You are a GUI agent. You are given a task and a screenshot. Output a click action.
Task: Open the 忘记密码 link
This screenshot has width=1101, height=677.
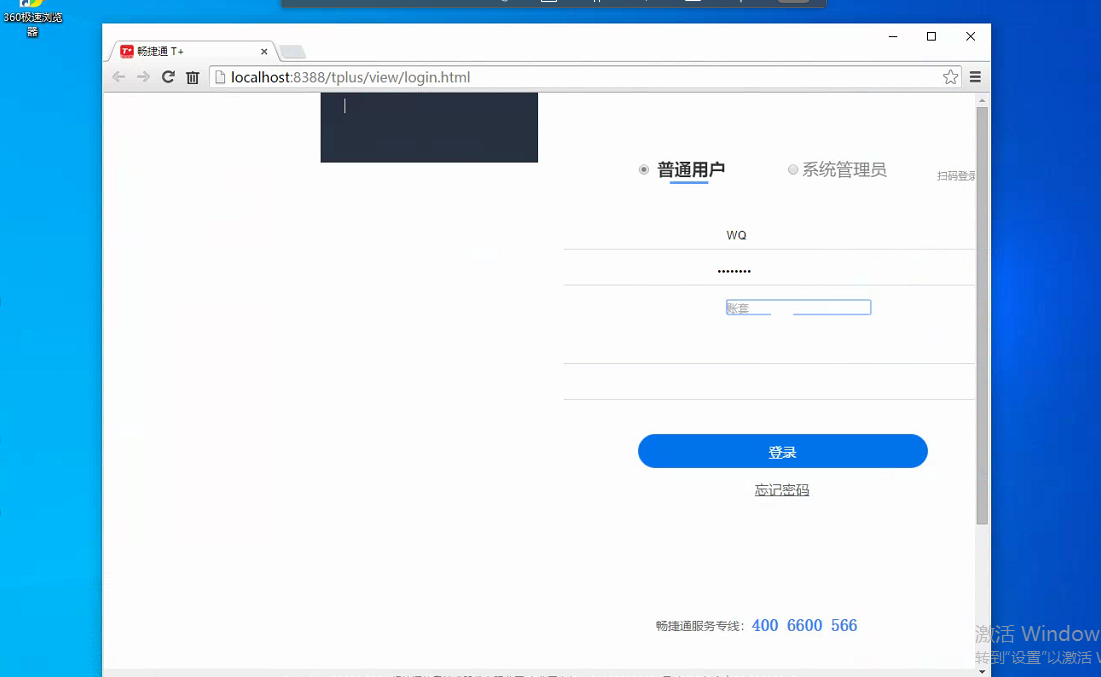[x=782, y=490]
